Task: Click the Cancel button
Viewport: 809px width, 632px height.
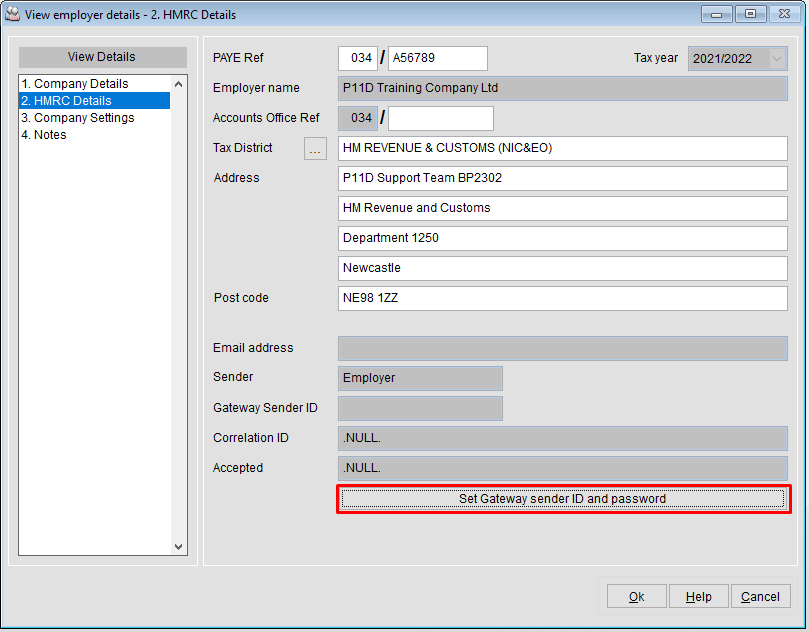Action: (x=760, y=595)
